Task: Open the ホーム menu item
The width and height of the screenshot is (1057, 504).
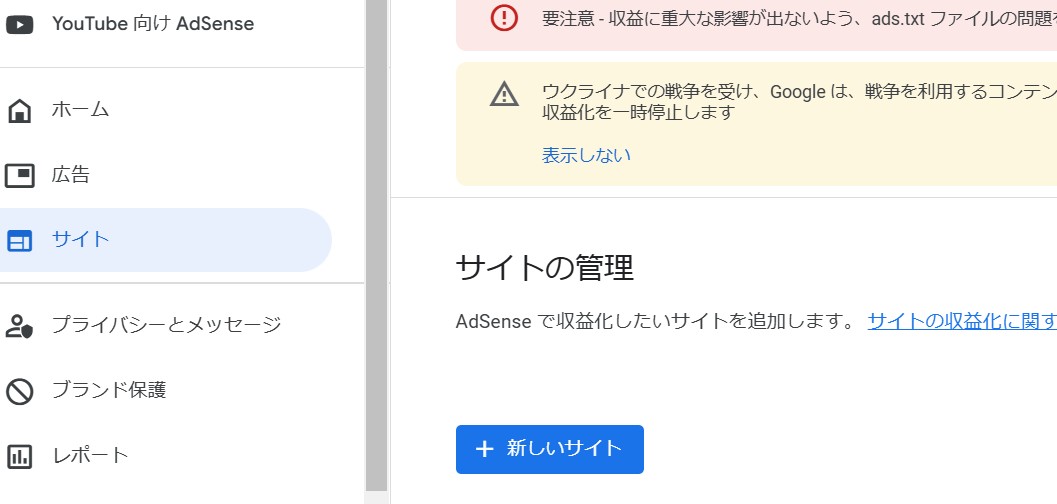Action: [80, 110]
